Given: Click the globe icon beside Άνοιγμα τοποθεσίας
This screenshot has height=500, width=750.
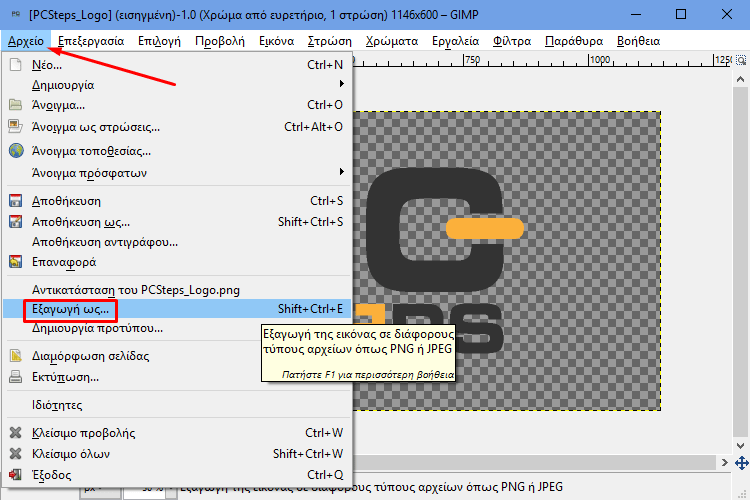Looking at the screenshot, I should click(16, 151).
